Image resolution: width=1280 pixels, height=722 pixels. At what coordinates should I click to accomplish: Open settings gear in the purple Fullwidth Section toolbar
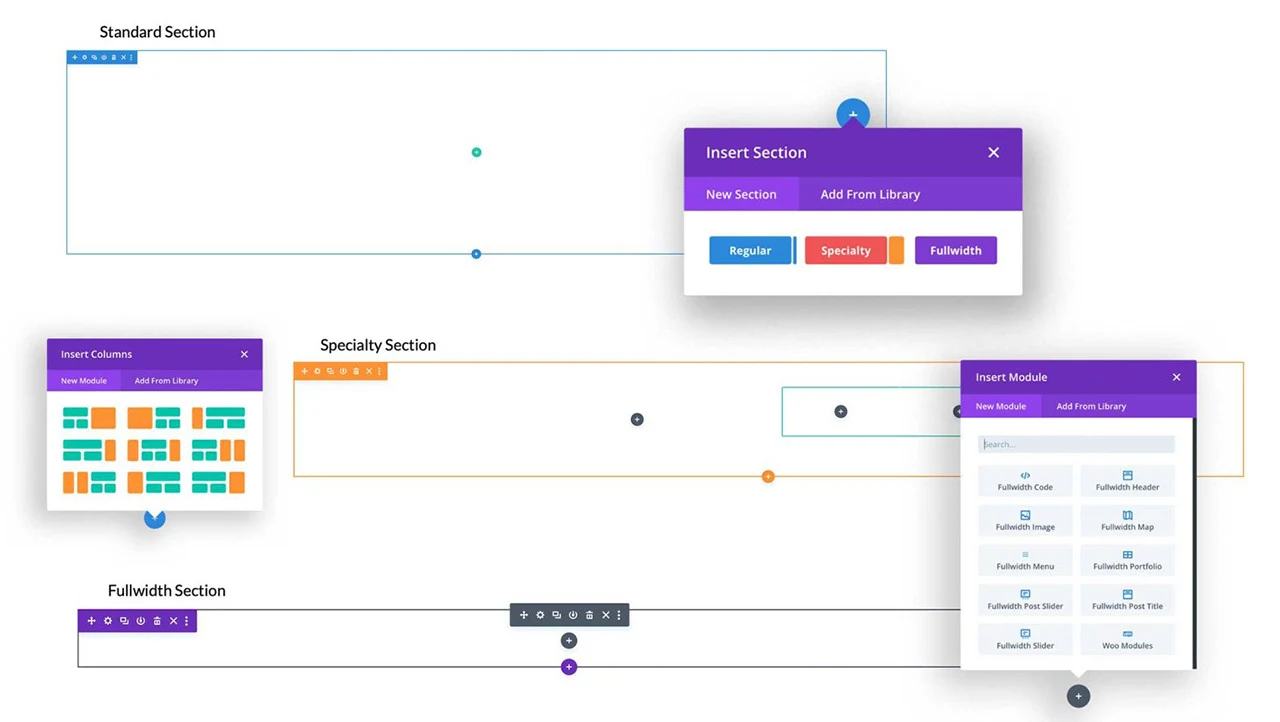(x=108, y=621)
